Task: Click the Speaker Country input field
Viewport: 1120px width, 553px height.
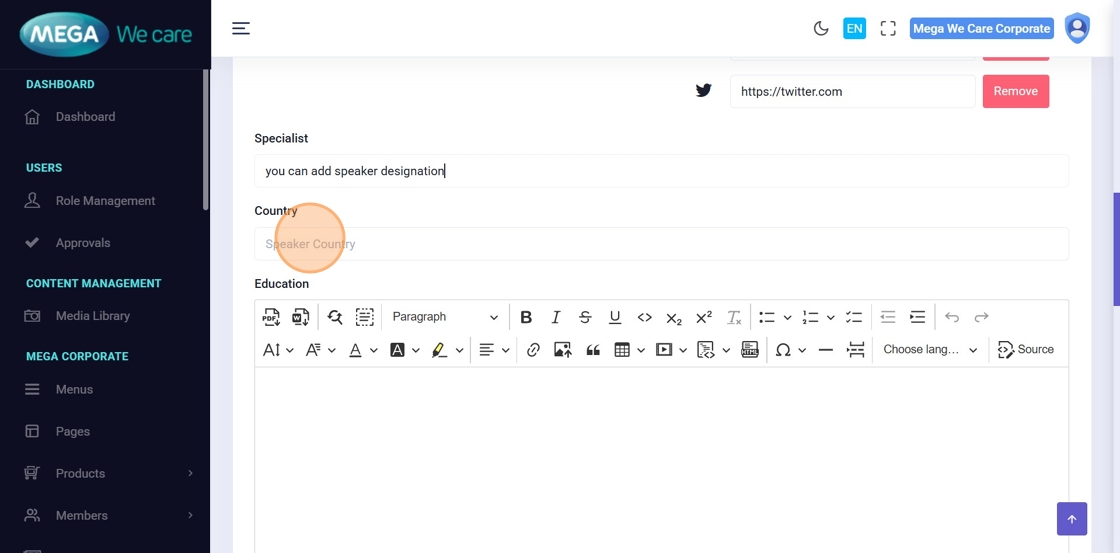Action: tap(660, 244)
